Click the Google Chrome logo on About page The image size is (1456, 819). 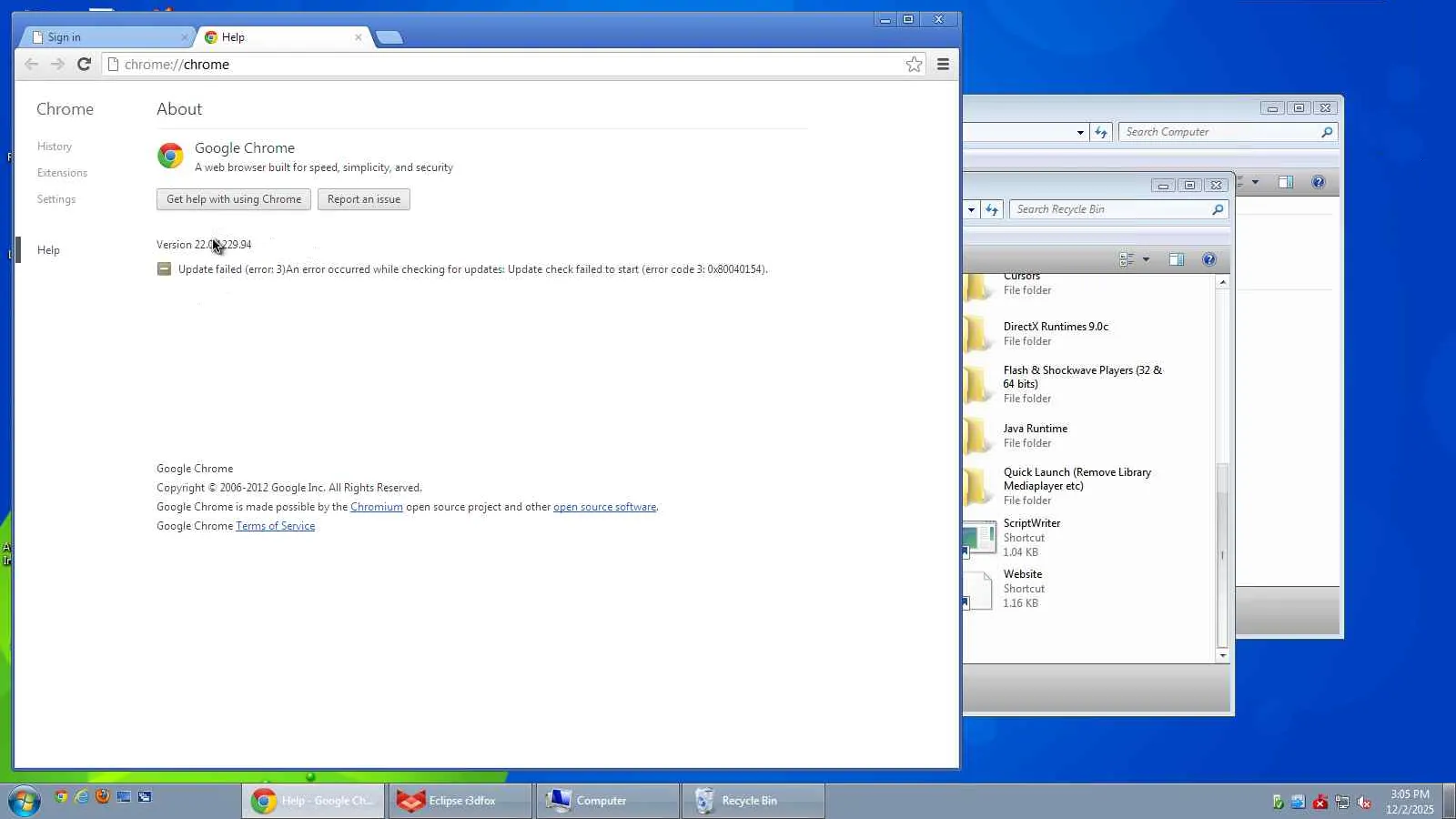coord(170,156)
